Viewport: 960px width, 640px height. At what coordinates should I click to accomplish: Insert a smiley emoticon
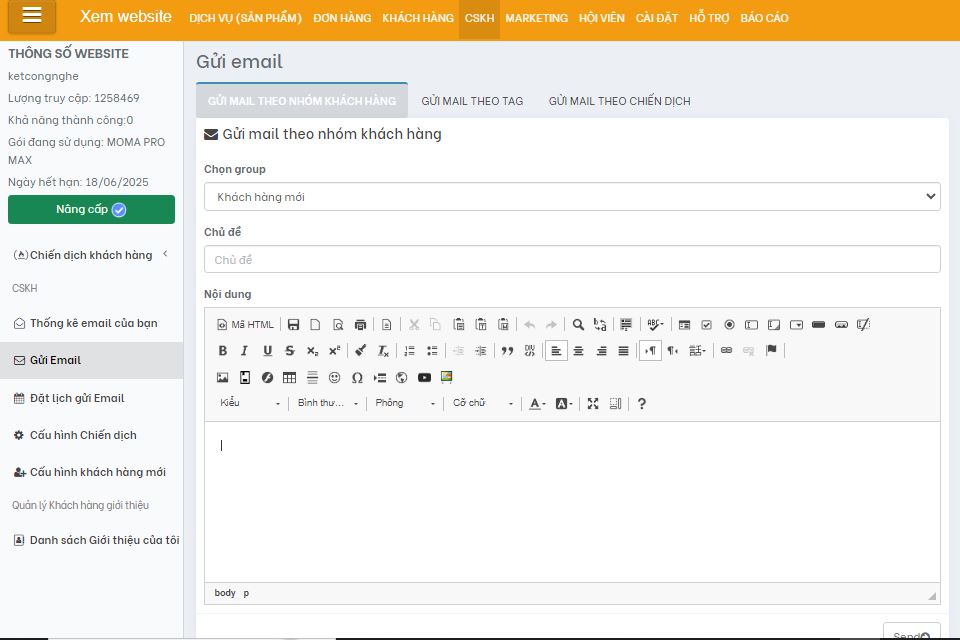(x=334, y=378)
